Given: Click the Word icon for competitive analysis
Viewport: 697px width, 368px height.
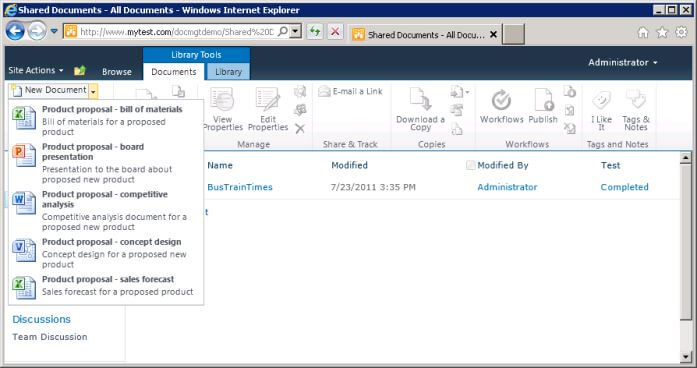Looking at the screenshot, I should [24, 203].
